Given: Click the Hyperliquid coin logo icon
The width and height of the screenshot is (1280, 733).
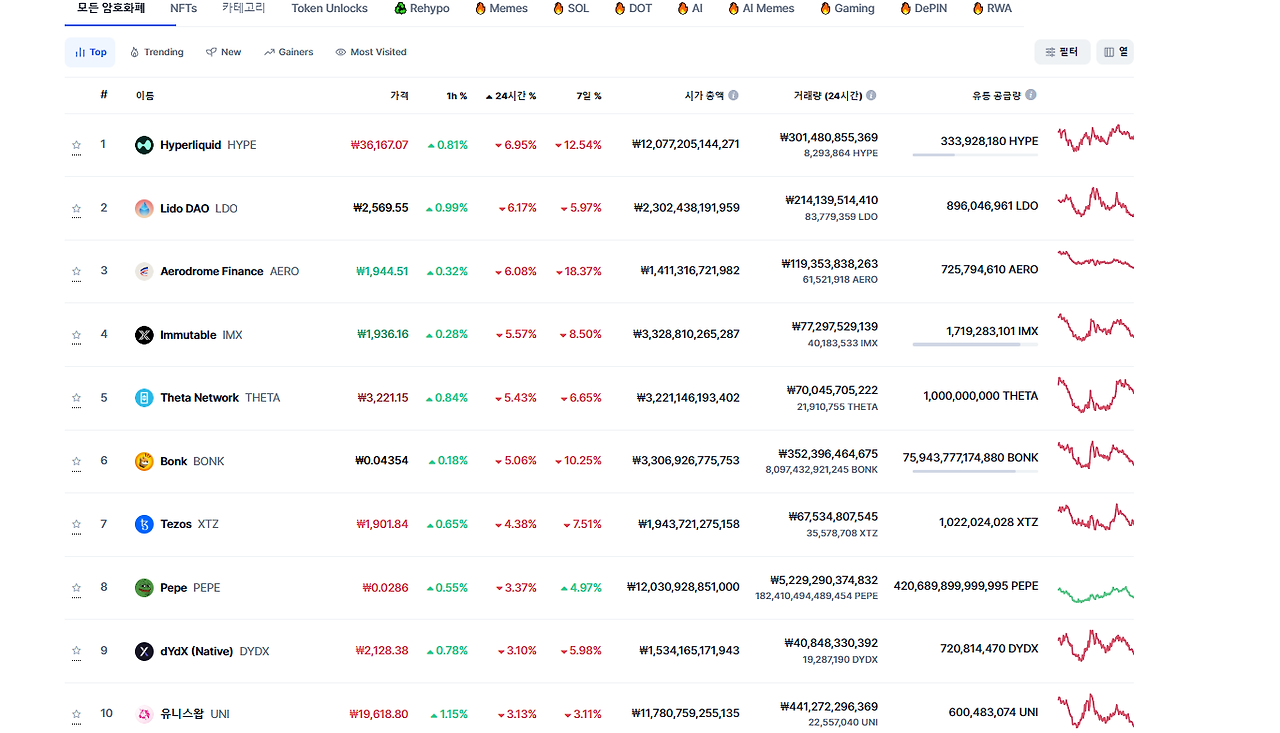Looking at the screenshot, I should tap(144, 145).
